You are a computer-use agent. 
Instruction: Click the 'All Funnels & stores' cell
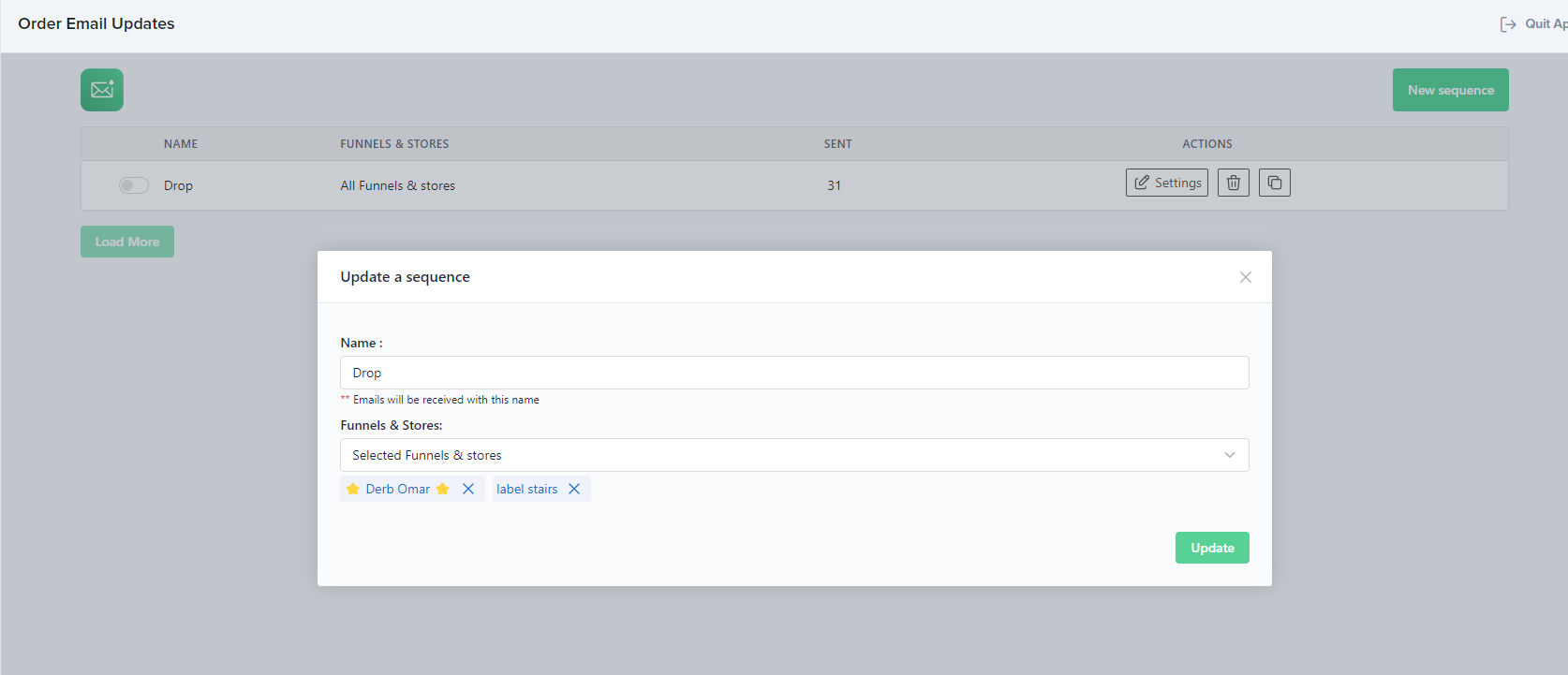click(398, 185)
